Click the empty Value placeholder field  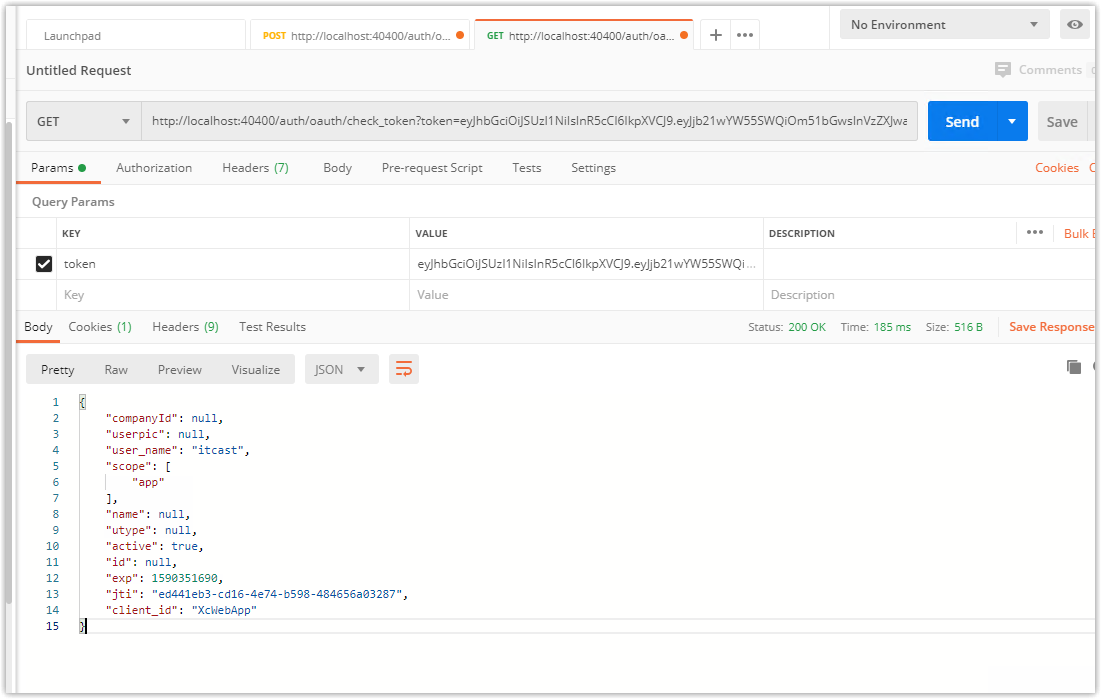tap(586, 295)
